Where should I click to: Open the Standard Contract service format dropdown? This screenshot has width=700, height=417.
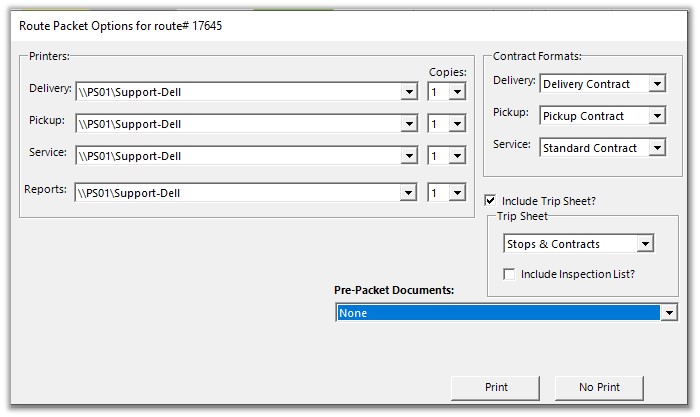pos(657,148)
